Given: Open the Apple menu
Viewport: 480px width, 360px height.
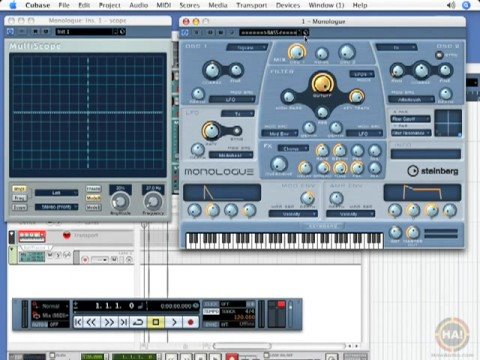Looking at the screenshot, I should click(x=13, y=5).
